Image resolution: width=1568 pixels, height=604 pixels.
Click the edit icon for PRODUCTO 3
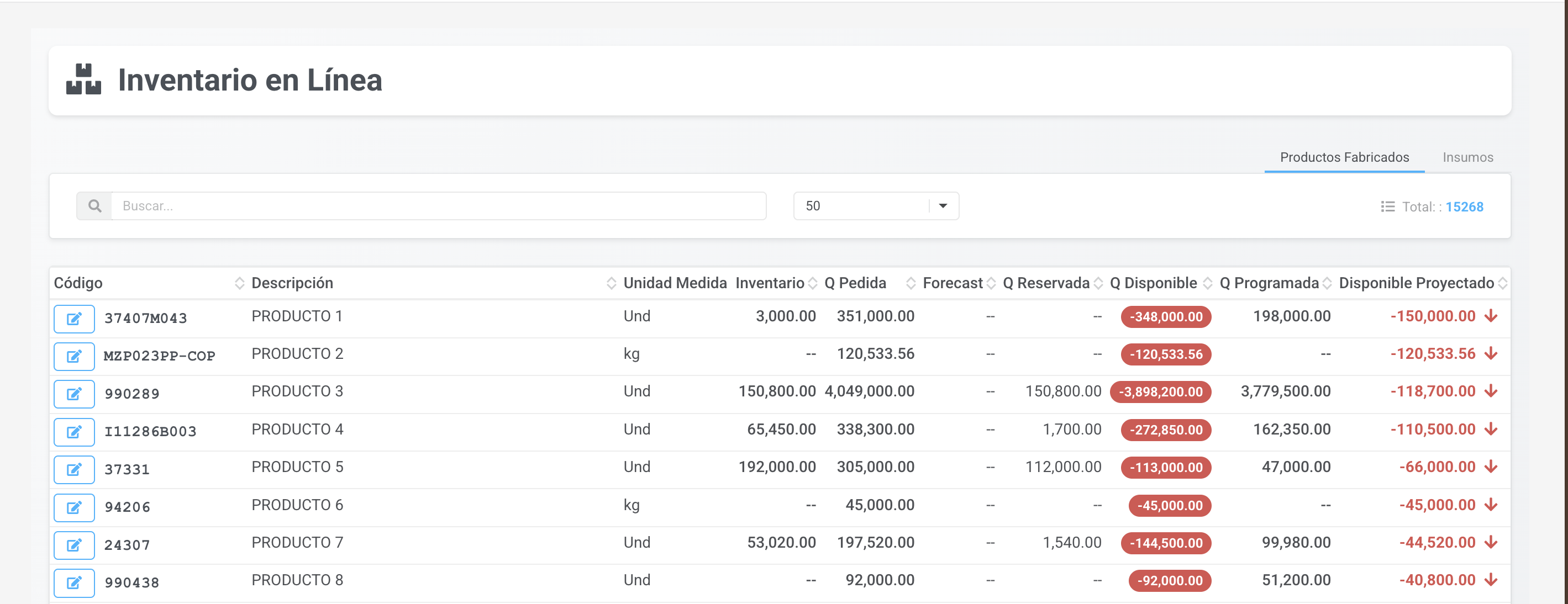point(73,394)
